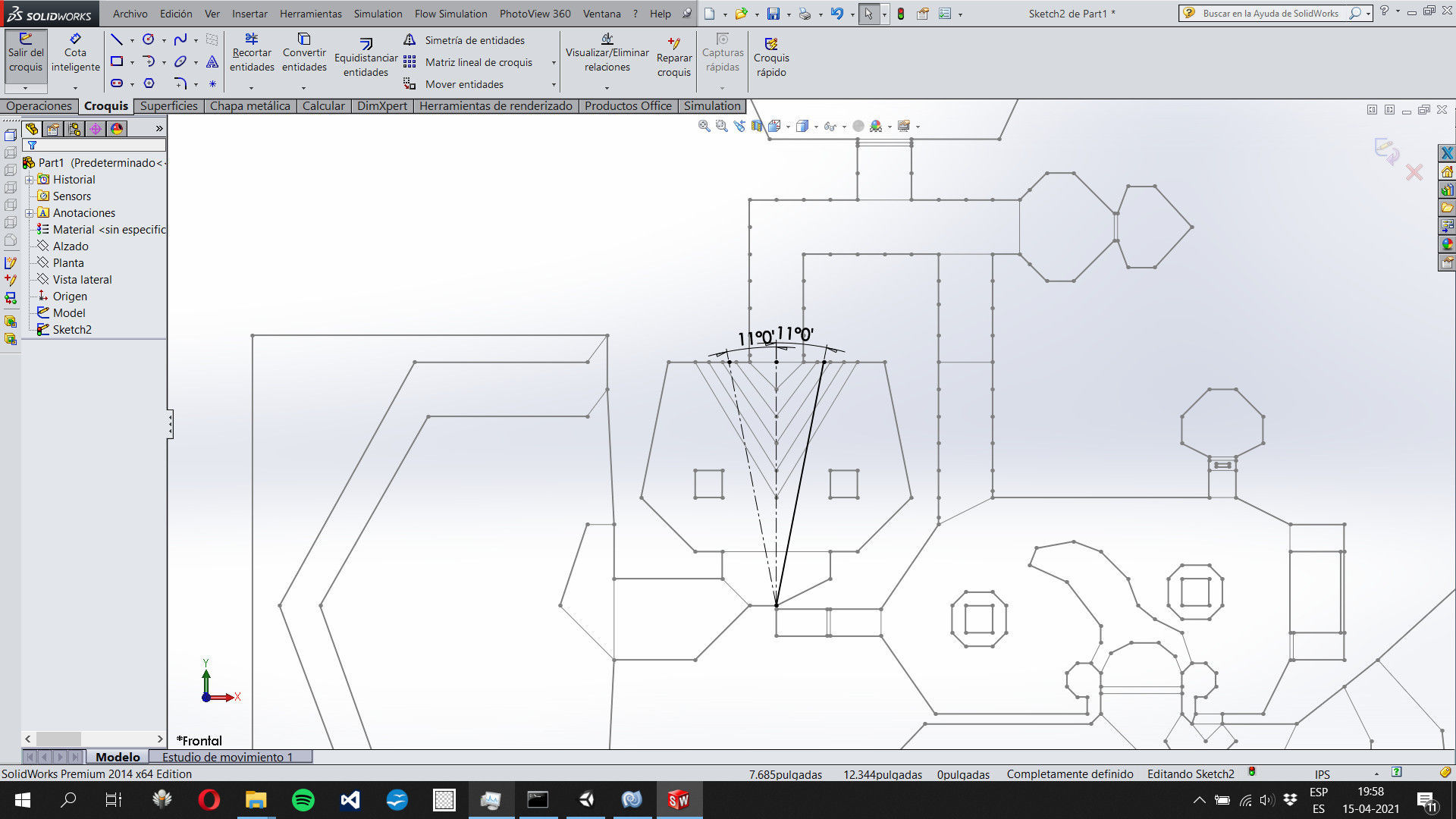Expand the Historial tree node

tap(29, 180)
